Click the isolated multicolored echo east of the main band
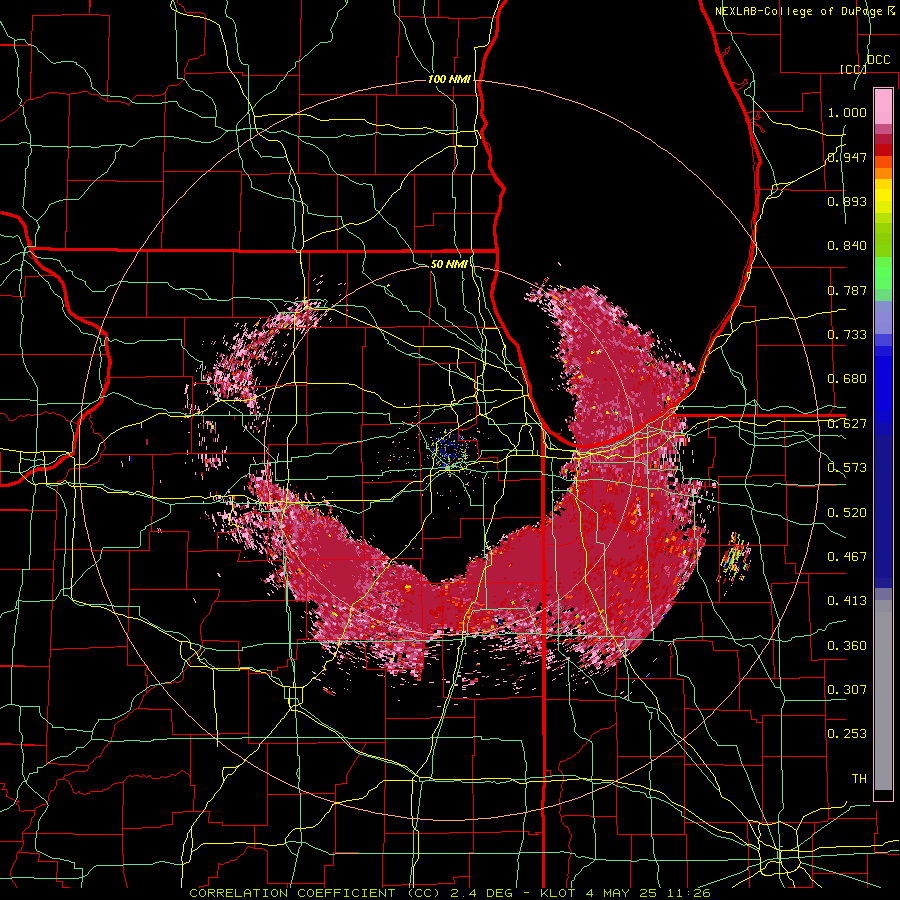This screenshot has height=900, width=900. [735, 557]
